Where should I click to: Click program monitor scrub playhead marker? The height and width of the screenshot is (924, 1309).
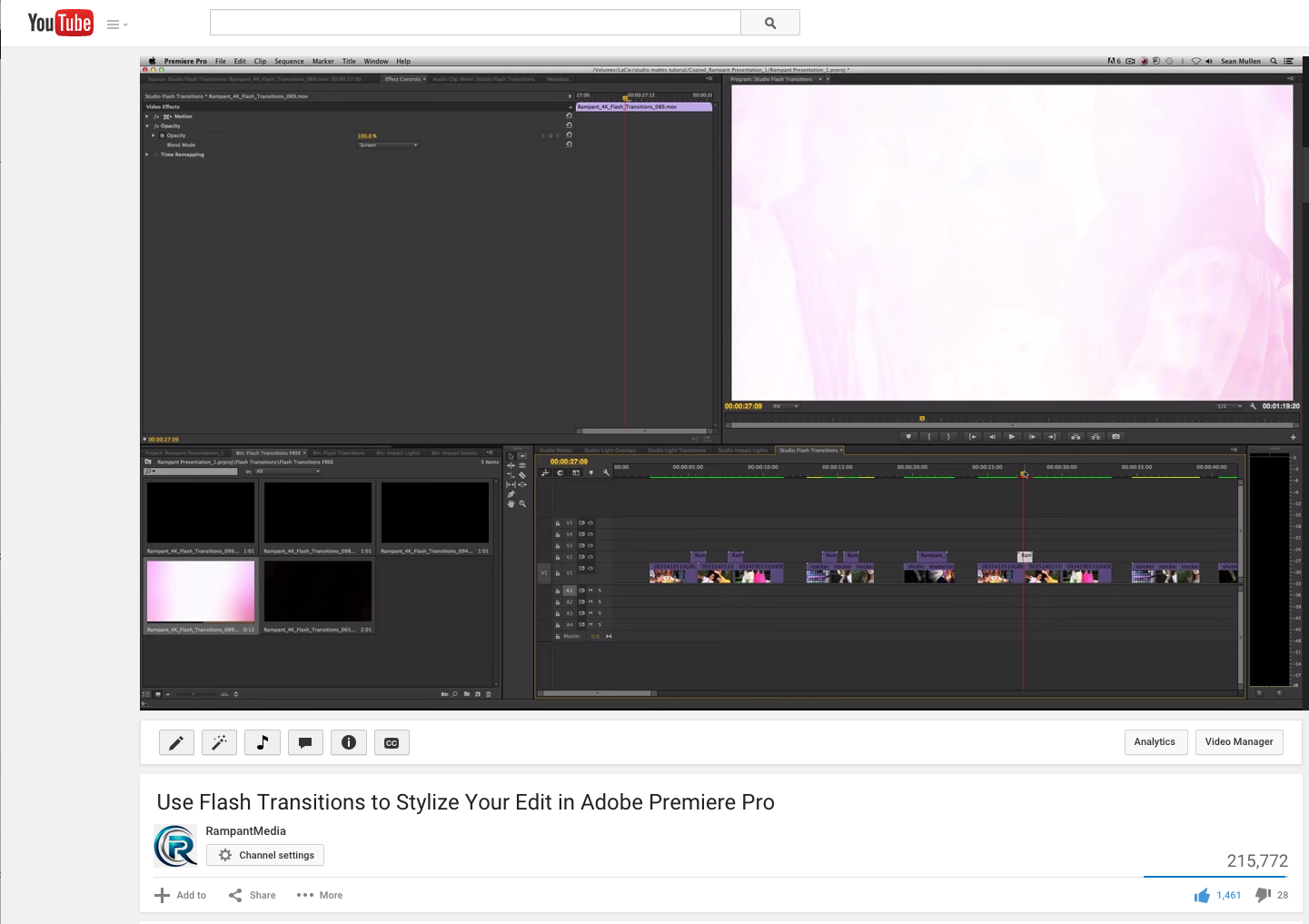click(922, 419)
